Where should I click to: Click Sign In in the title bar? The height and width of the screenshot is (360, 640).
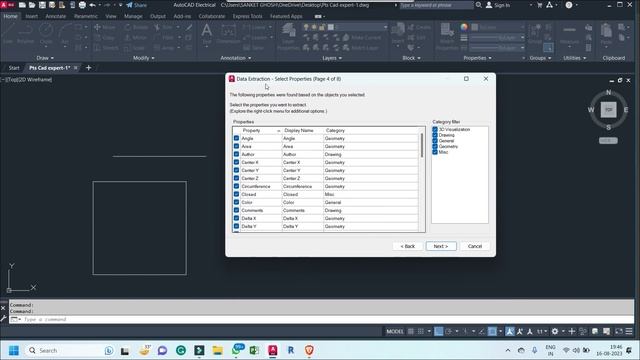point(498,5)
